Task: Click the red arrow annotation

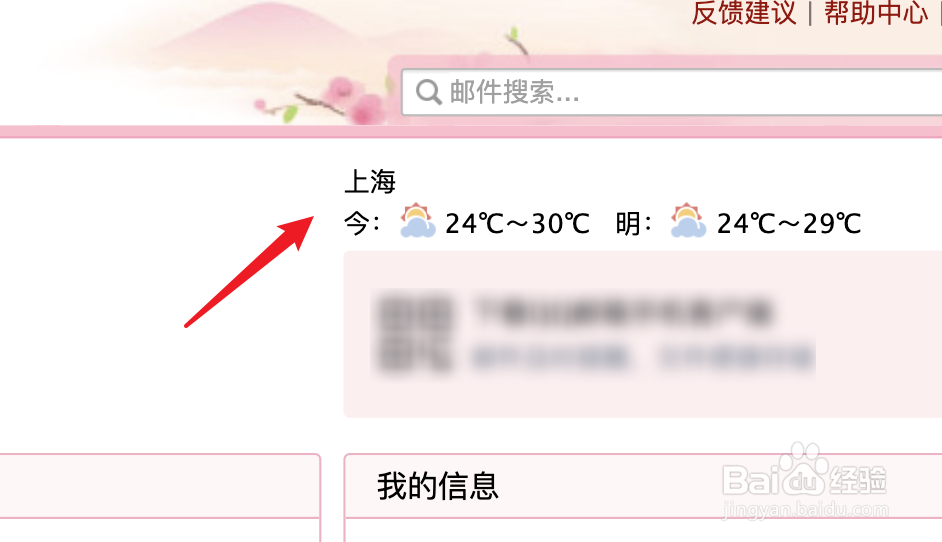Action: (249, 272)
